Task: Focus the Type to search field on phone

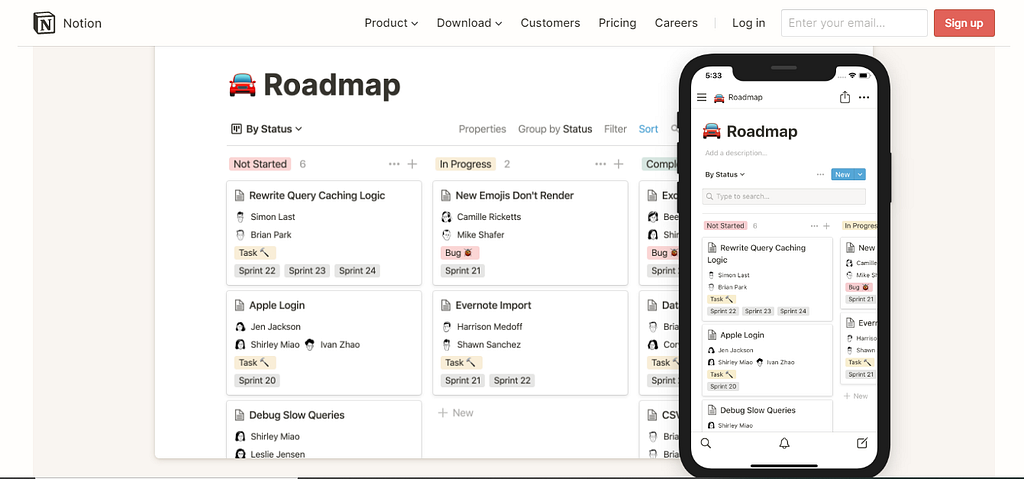Action: click(784, 196)
